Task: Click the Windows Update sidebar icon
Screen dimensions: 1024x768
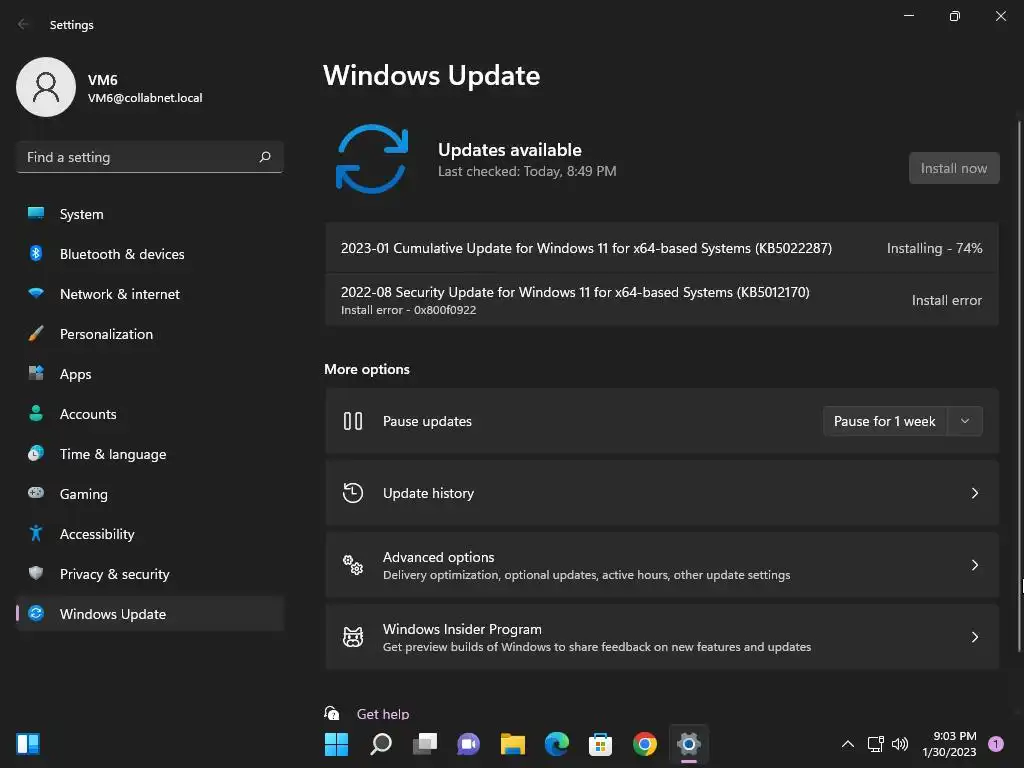Action: (36, 613)
